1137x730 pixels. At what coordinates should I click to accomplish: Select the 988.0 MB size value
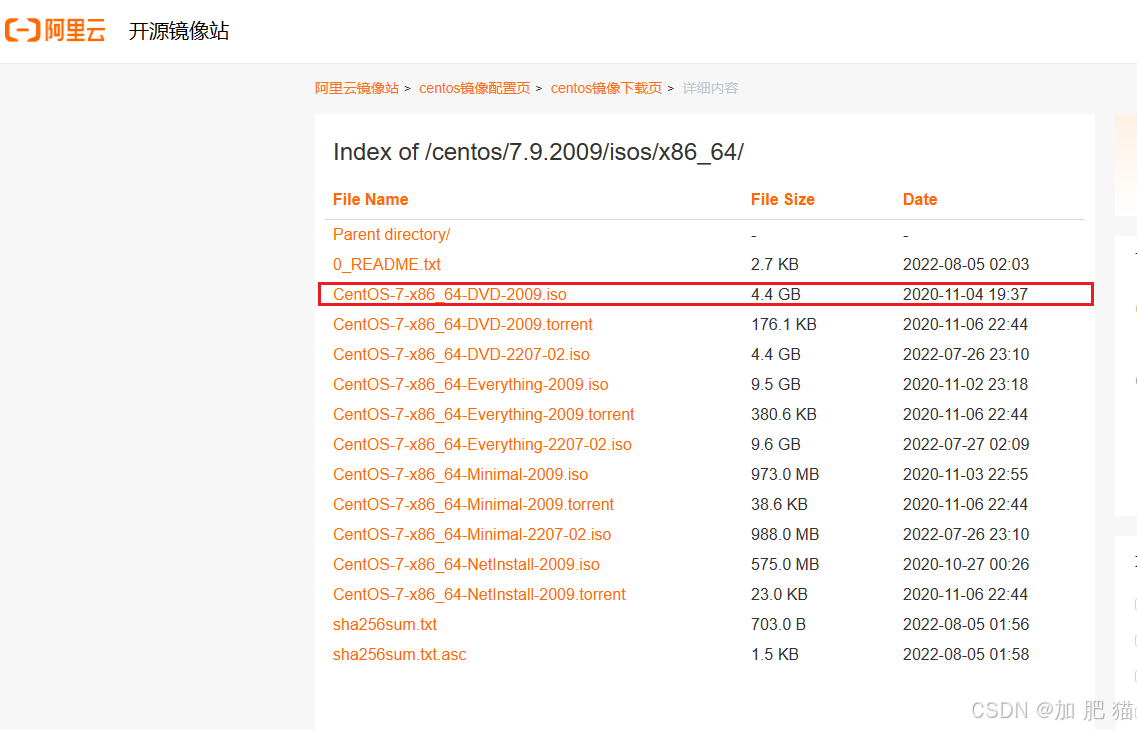click(x=785, y=534)
